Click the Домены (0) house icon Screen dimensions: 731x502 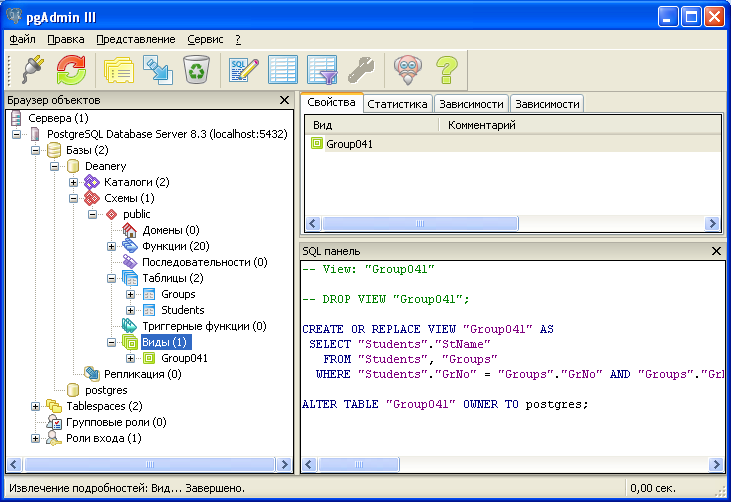(130, 230)
